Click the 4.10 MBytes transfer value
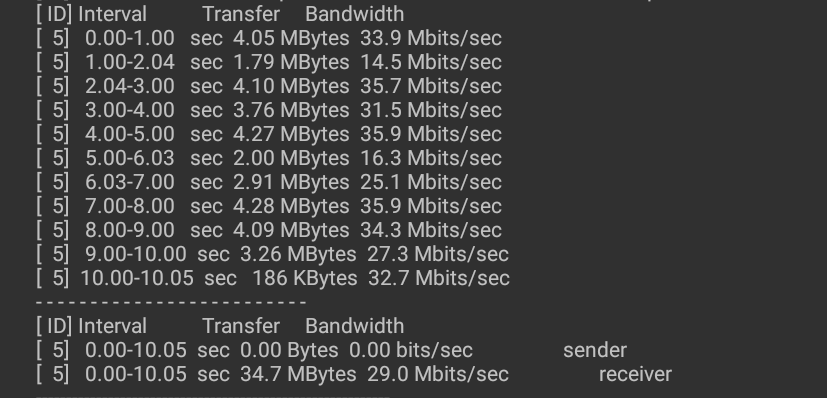 click(x=291, y=86)
